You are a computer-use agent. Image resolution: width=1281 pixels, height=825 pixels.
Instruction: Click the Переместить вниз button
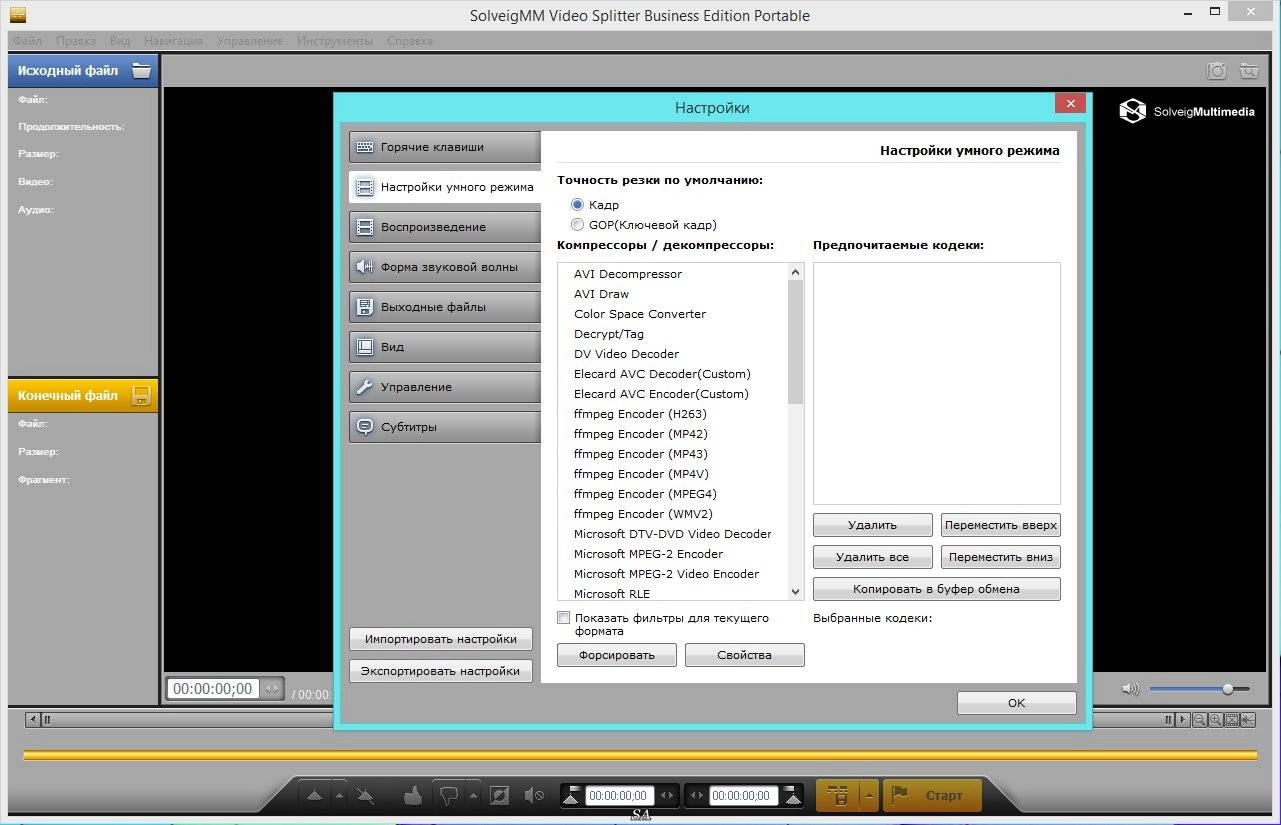(x=1001, y=557)
